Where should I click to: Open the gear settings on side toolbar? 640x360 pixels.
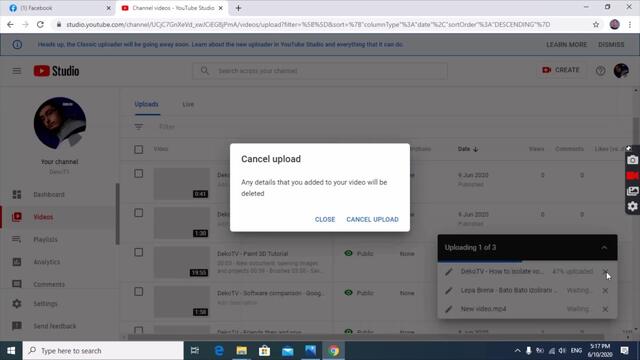click(x=633, y=207)
